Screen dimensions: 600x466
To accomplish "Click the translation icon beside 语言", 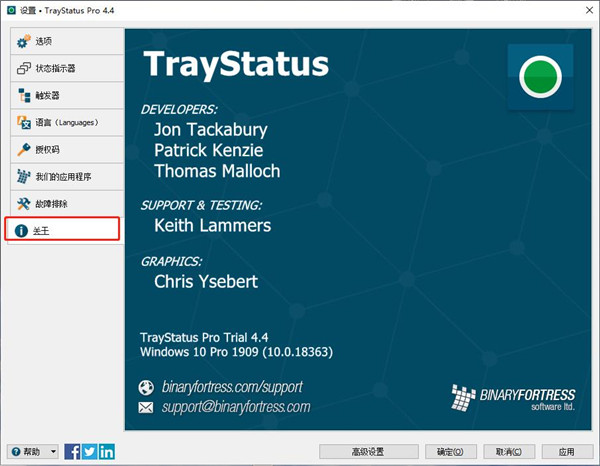I will click(x=24, y=122).
